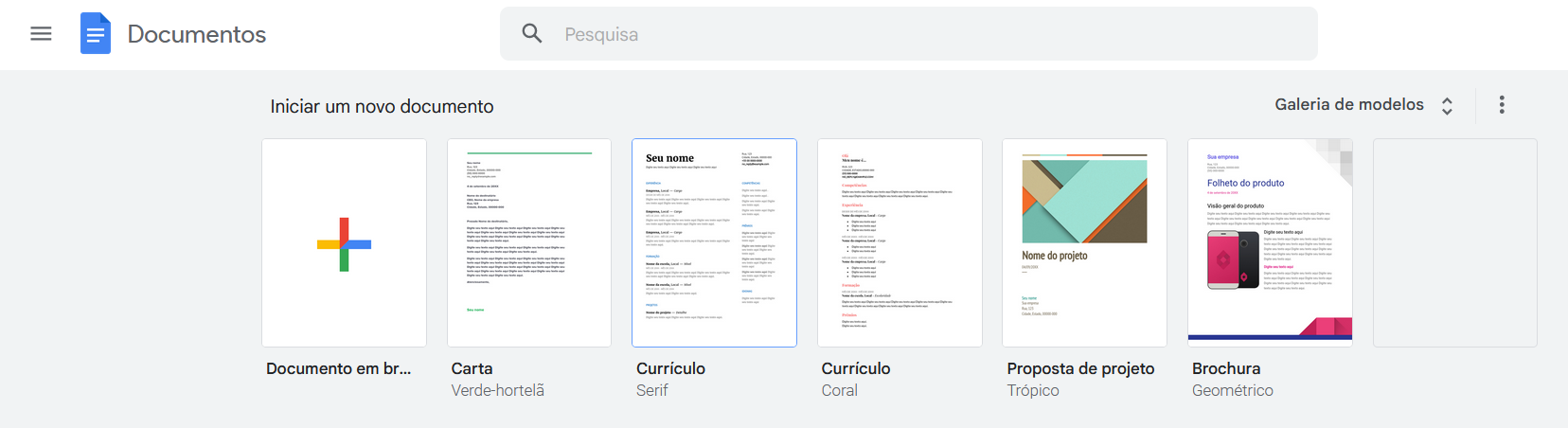This screenshot has width=1568, height=428.
Task: Open the Proposta de projeto template
Action: click(x=1084, y=243)
